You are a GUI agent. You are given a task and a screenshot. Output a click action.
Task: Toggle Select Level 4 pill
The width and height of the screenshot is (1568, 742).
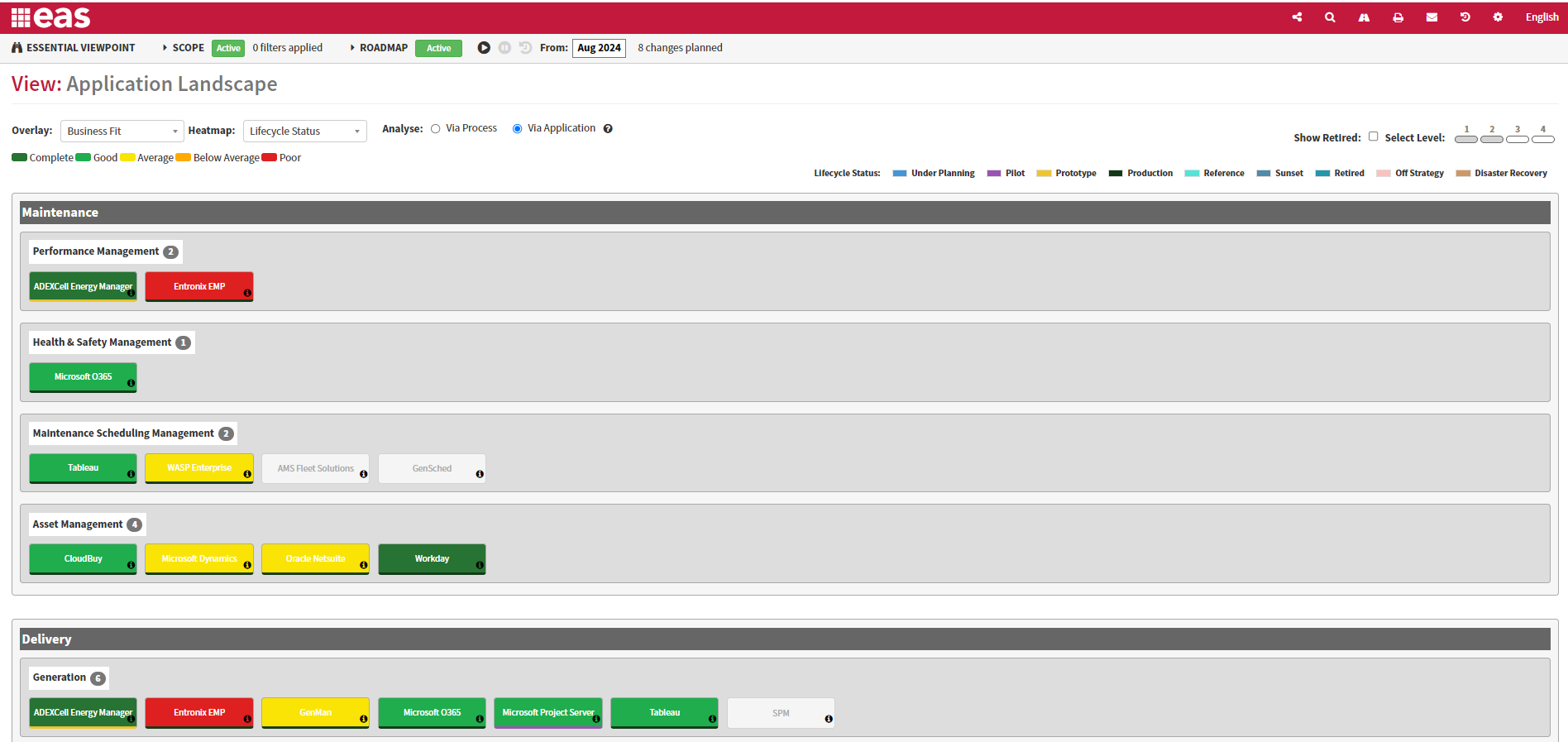(x=1543, y=139)
